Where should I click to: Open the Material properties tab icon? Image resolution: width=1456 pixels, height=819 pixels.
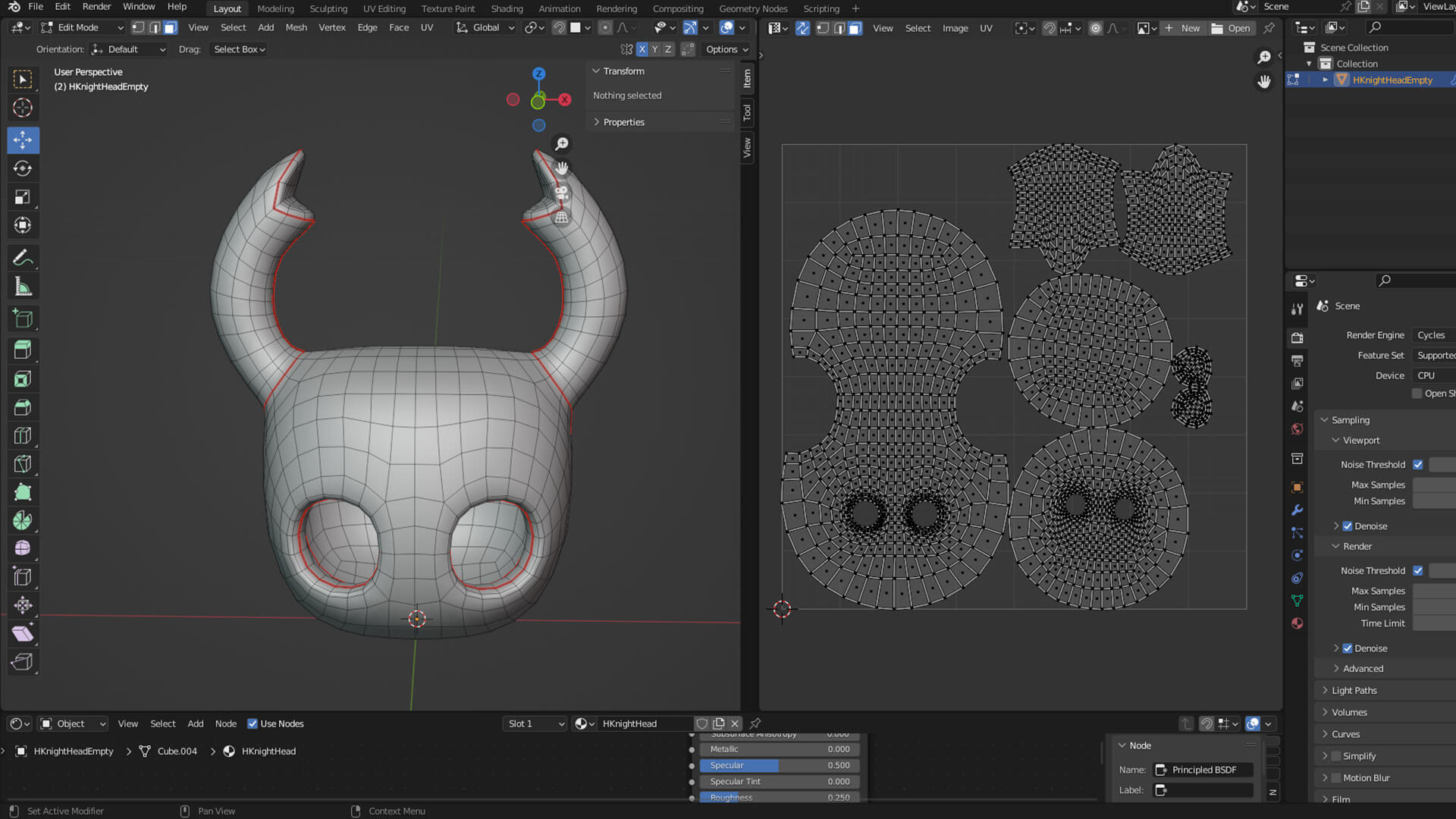pyautogui.click(x=1298, y=623)
